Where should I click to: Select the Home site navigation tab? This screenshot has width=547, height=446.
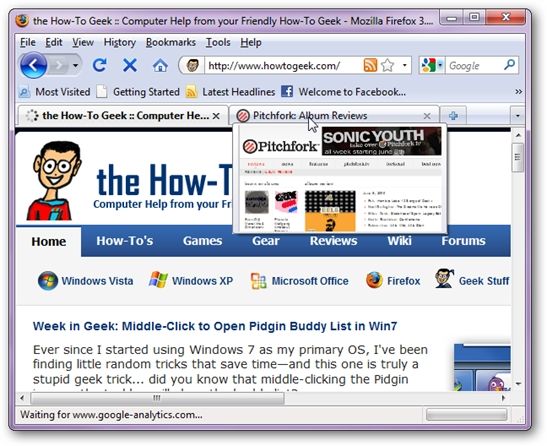48,241
